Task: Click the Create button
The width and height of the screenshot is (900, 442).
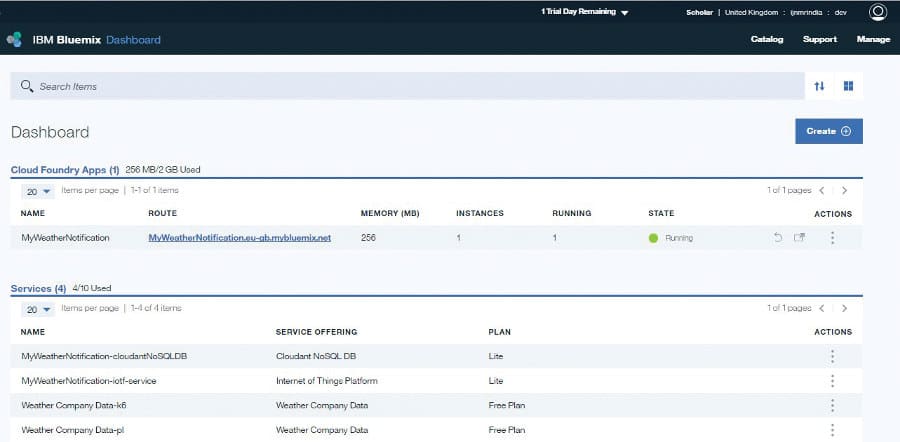Action: coord(828,131)
